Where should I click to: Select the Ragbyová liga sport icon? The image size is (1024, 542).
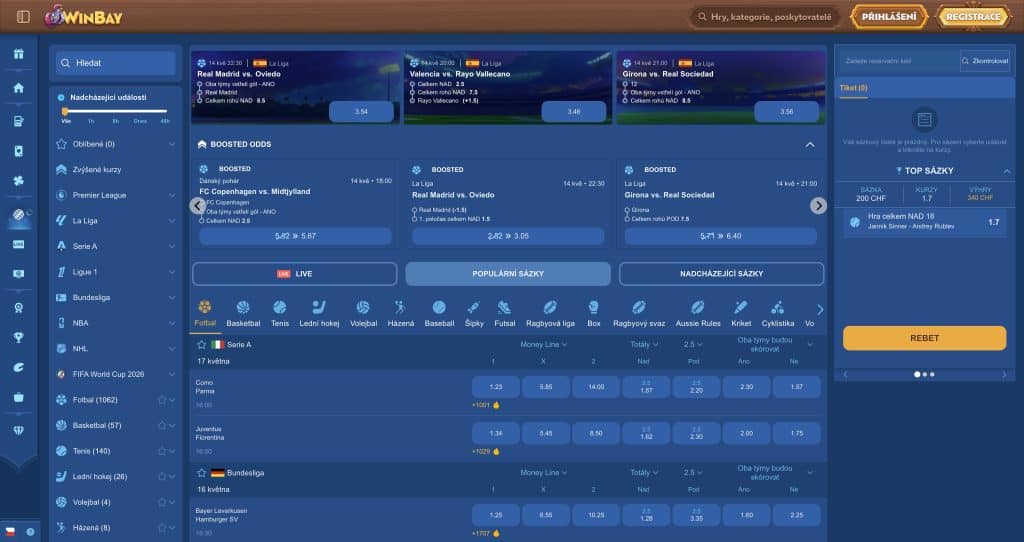click(550, 313)
